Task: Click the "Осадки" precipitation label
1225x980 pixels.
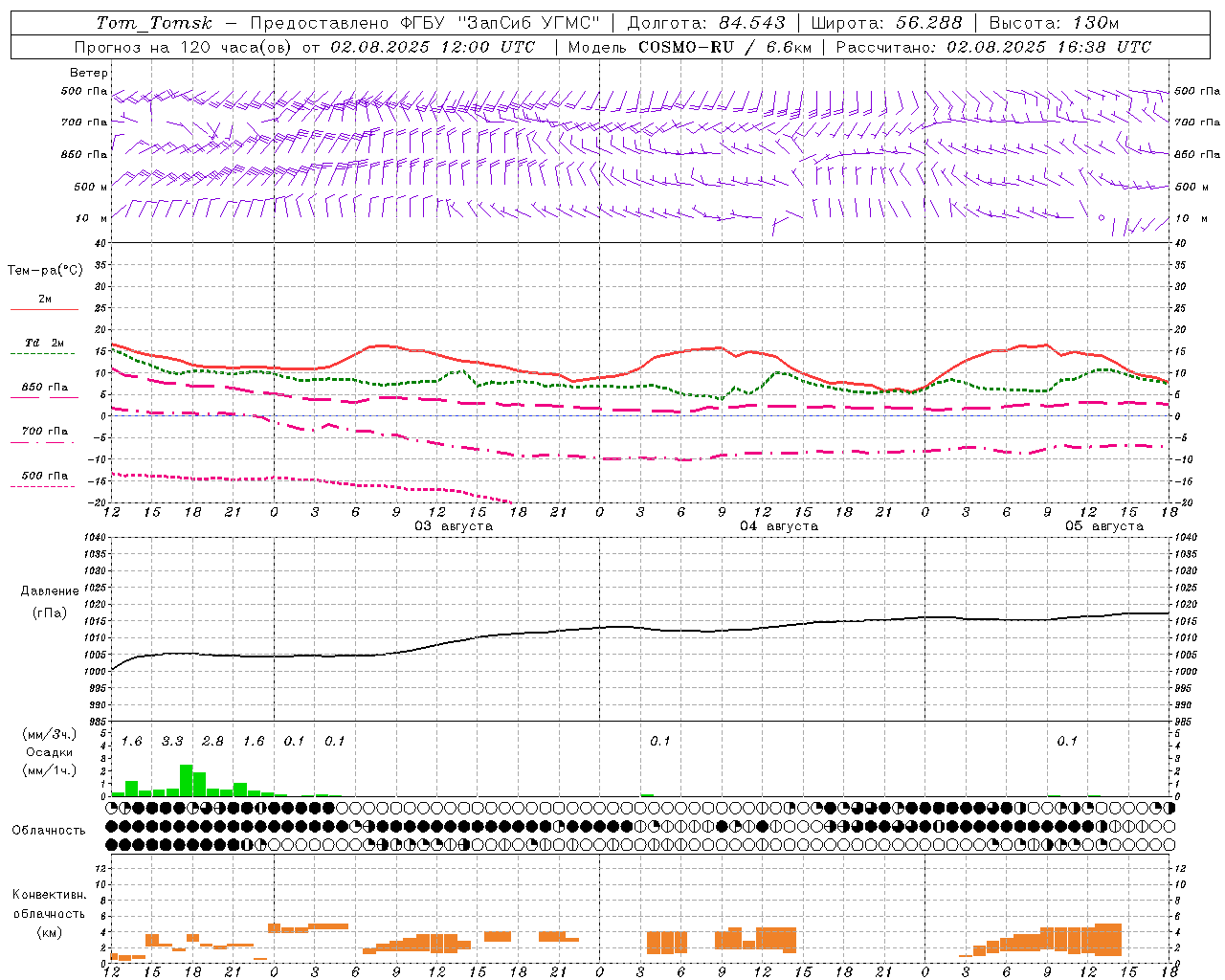Action: (49, 752)
